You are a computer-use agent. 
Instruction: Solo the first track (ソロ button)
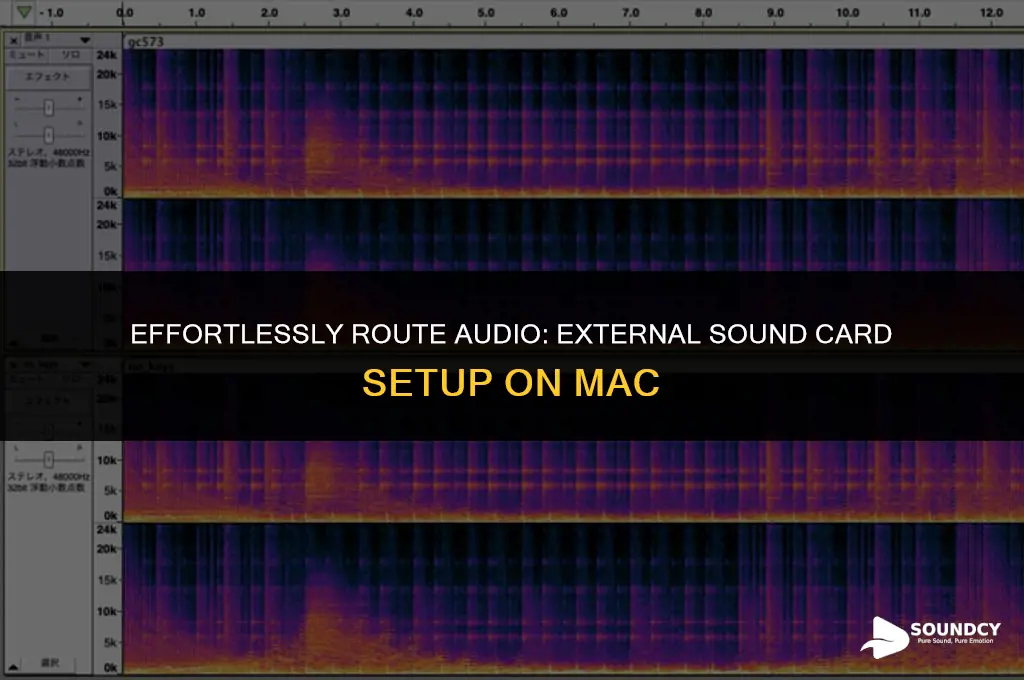point(71,56)
